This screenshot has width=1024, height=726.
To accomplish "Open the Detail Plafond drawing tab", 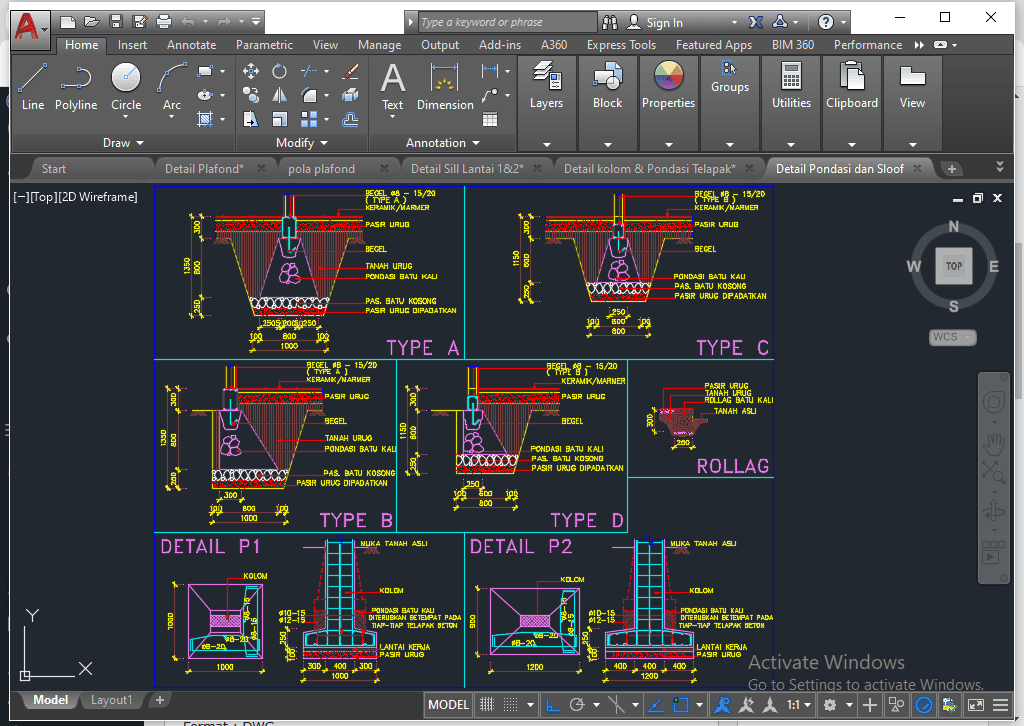I will [x=204, y=169].
